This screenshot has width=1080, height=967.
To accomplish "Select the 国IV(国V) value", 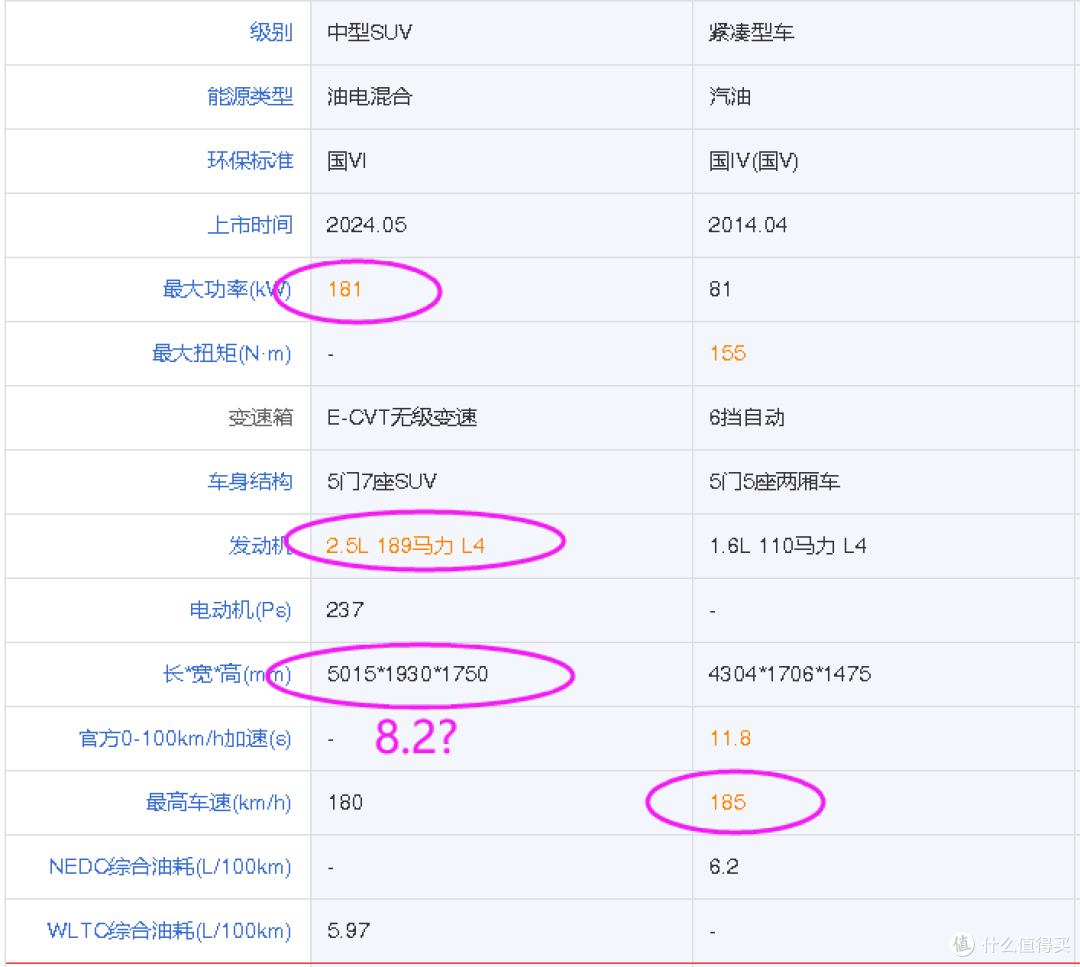I will pyautogui.click(x=754, y=160).
